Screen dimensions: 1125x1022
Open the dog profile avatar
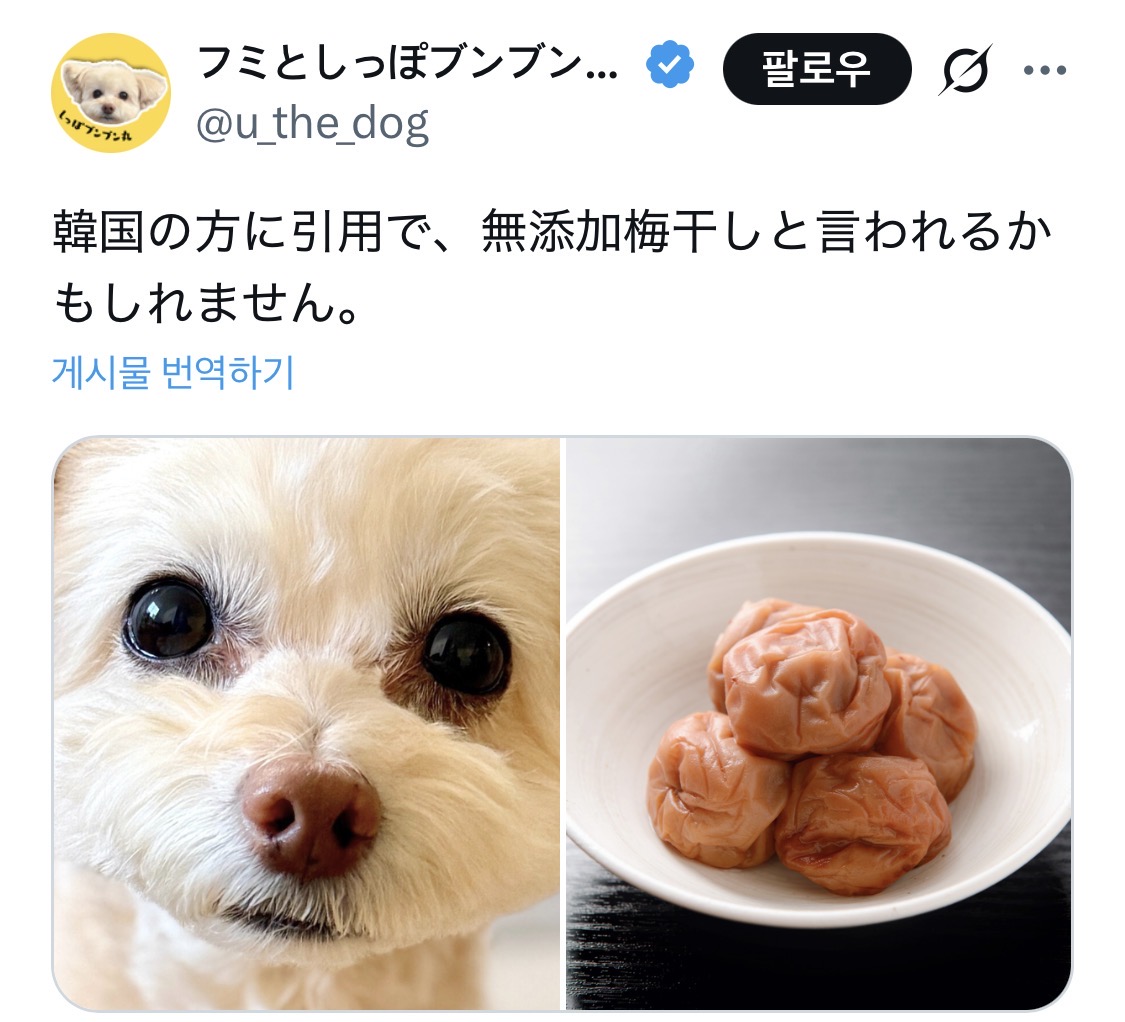pyautogui.click(x=110, y=93)
